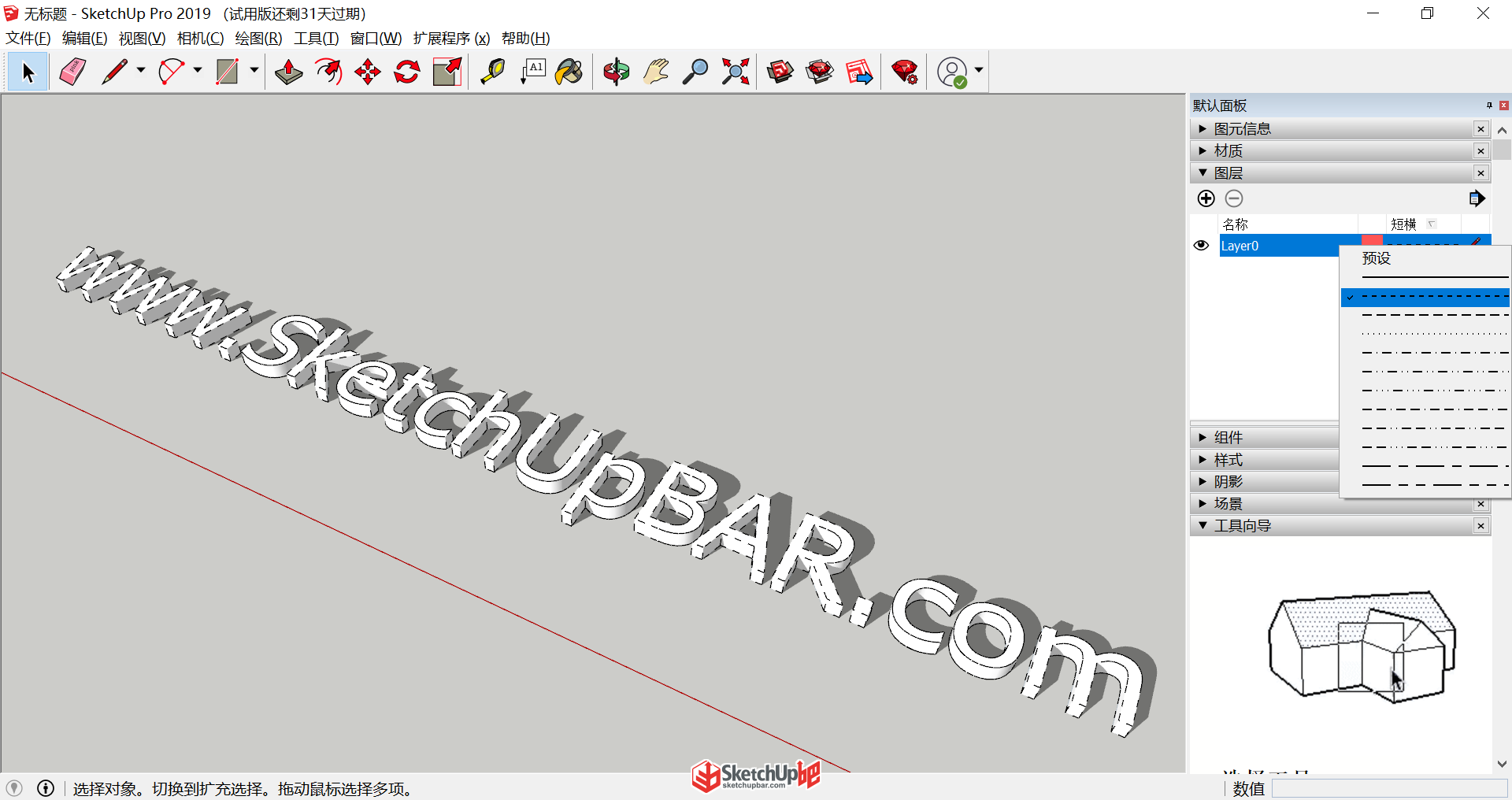This screenshot has height=800, width=1512.
Task: Select the Rotate tool
Action: click(407, 72)
